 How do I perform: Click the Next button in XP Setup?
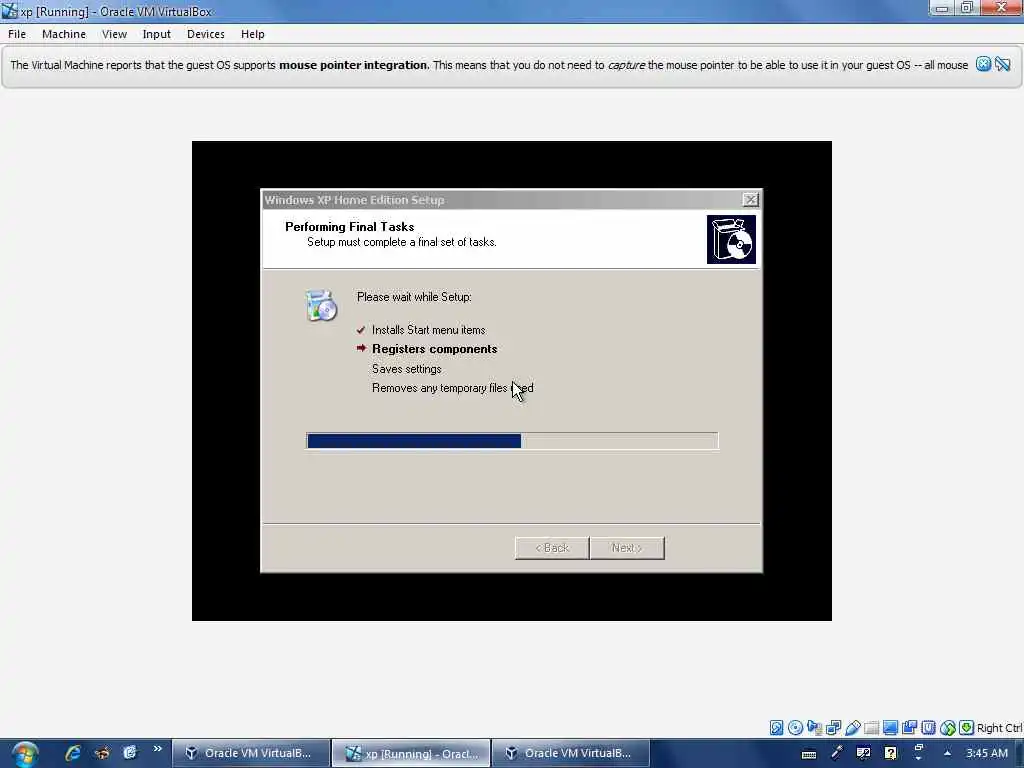point(627,548)
